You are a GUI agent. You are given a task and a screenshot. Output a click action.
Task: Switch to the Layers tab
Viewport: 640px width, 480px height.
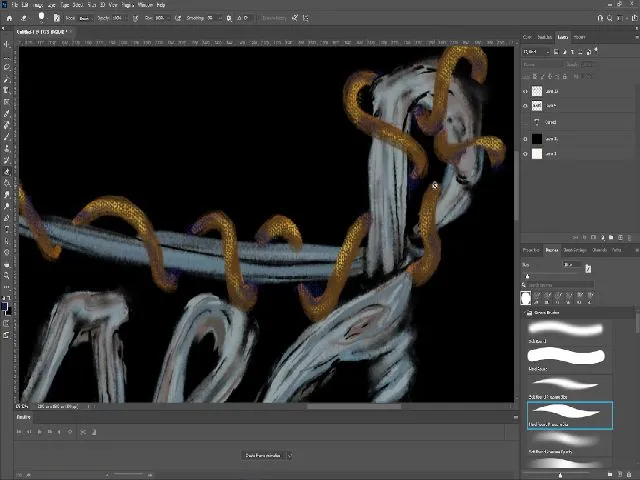tap(563, 37)
